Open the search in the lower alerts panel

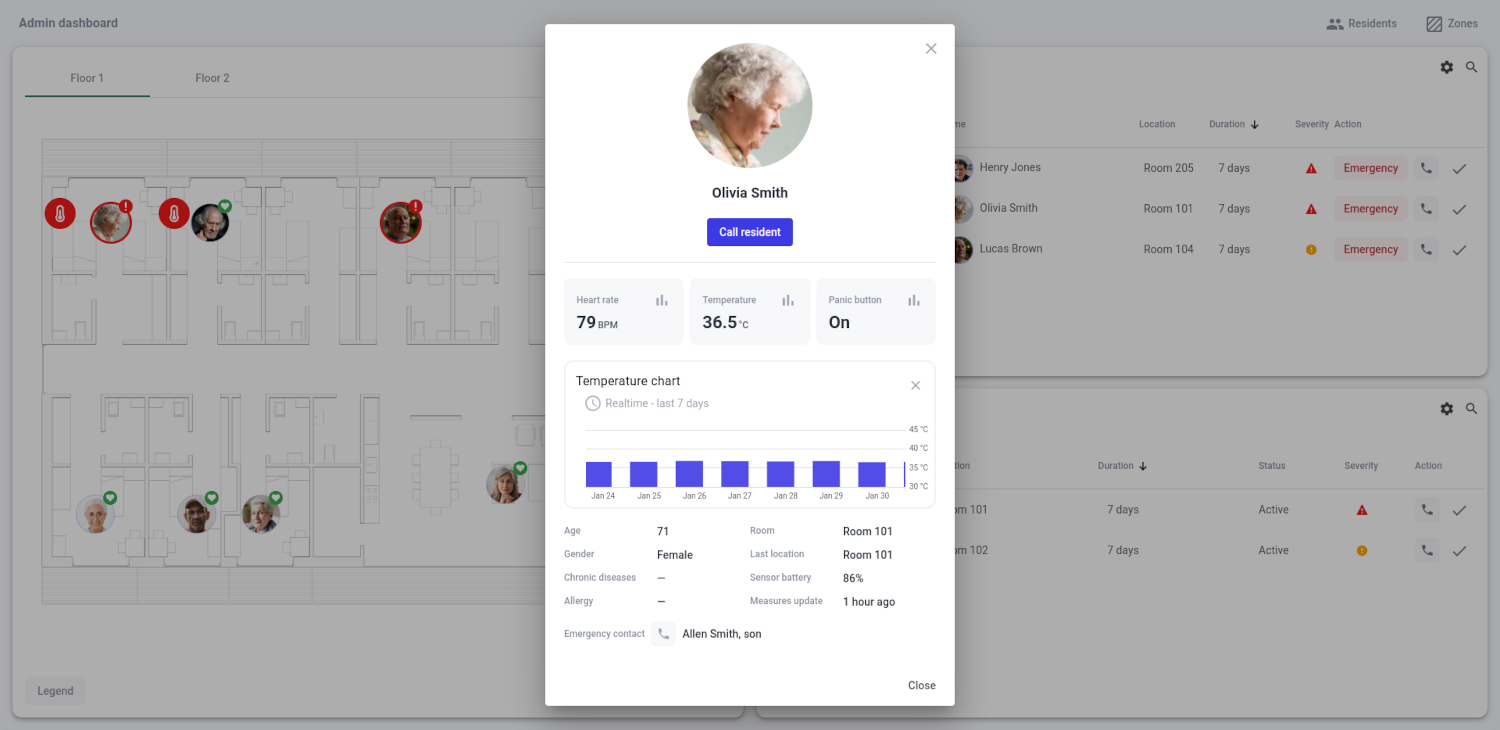click(x=1471, y=408)
